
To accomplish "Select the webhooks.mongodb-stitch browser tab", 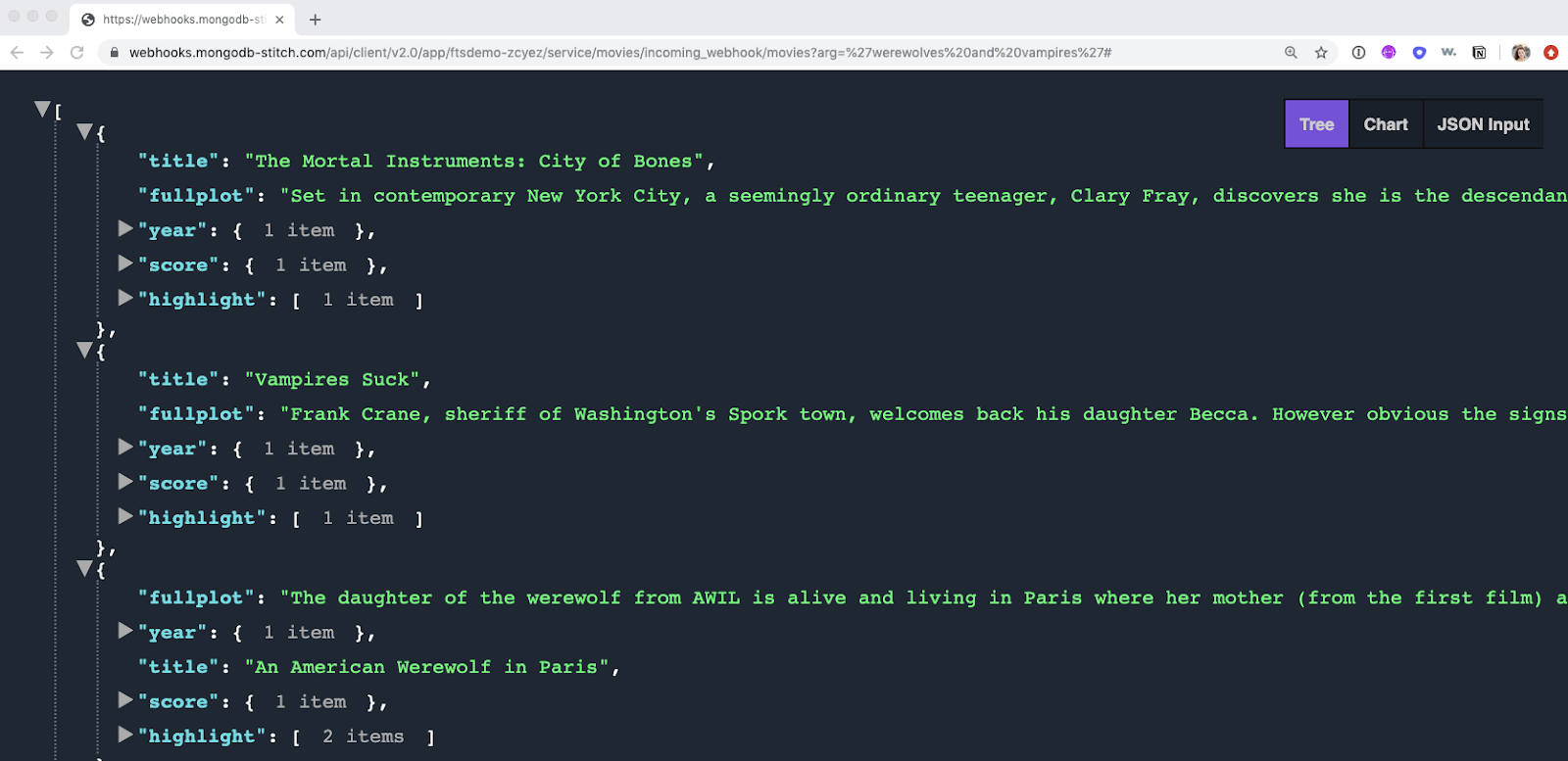I will coord(182,20).
